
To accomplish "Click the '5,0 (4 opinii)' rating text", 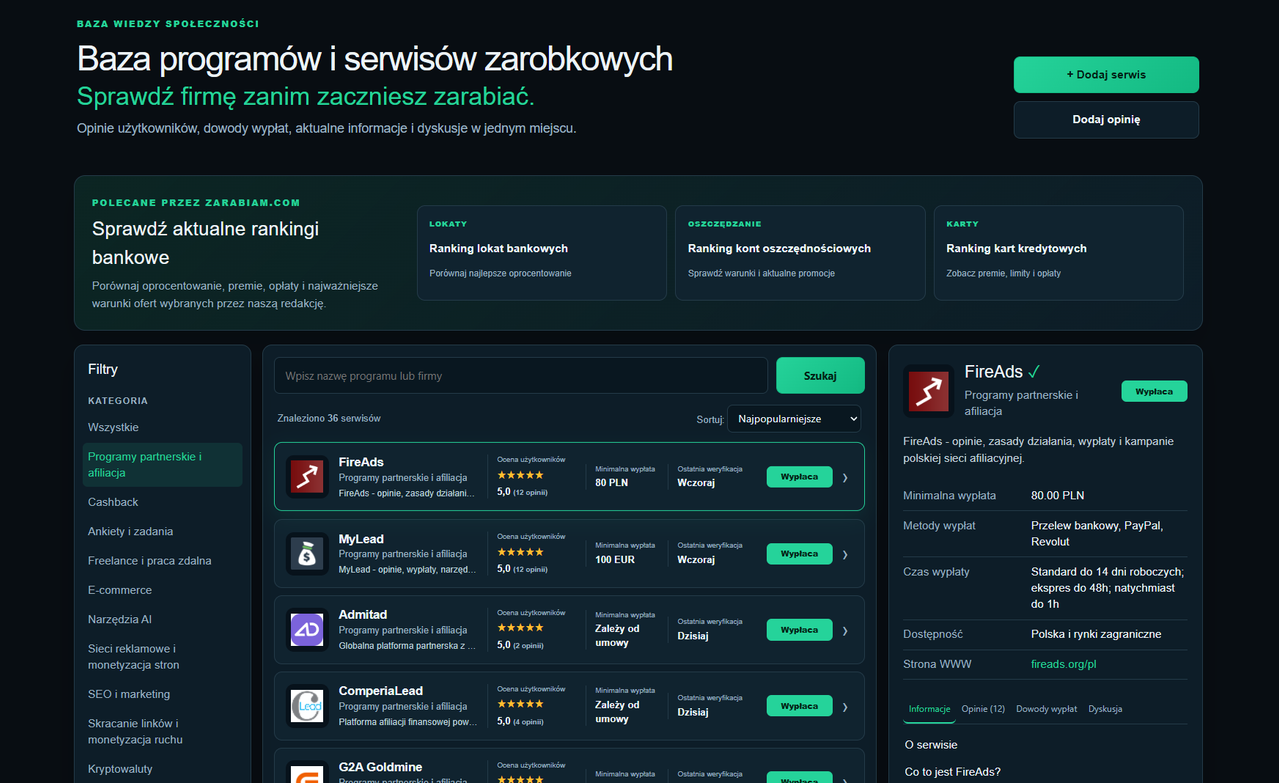I will (x=520, y=721).
